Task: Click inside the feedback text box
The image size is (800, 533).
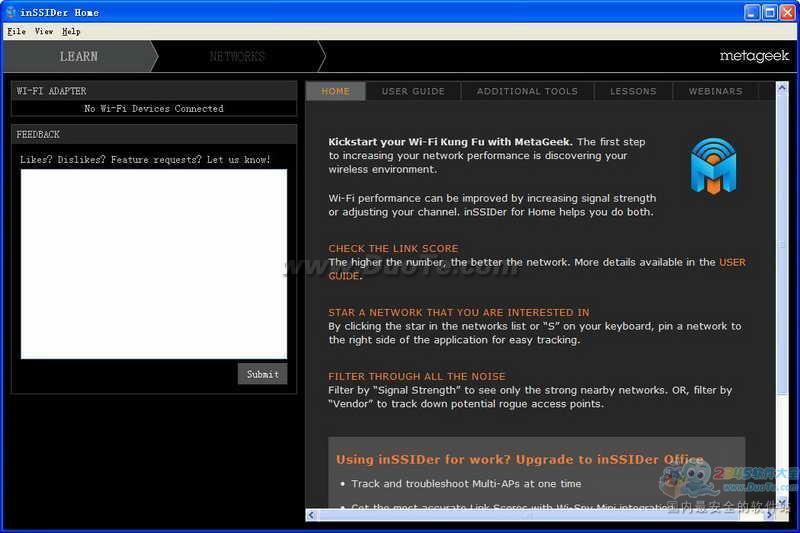Action: click(x=154, y=264)
